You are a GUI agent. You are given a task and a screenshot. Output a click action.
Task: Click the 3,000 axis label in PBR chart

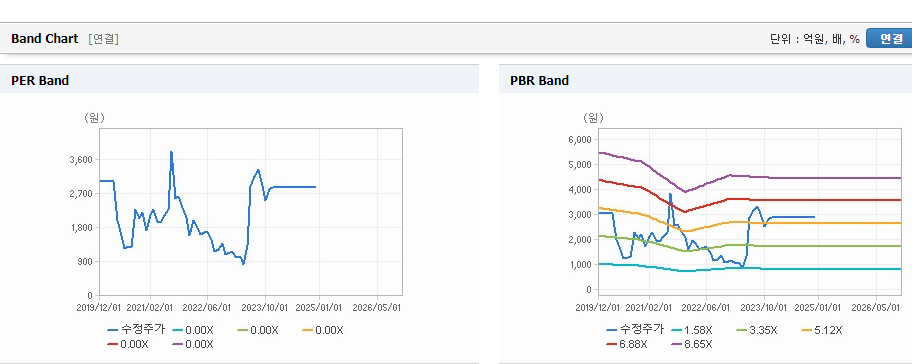579,215
